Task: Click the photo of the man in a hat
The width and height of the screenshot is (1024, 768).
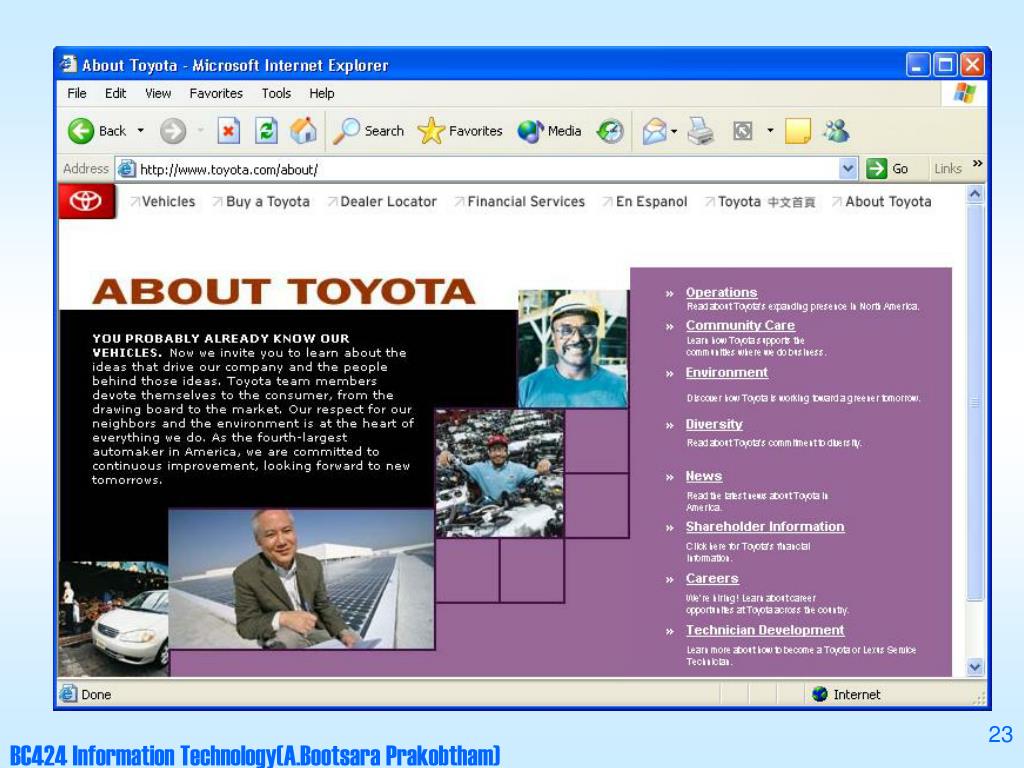Action: point(573,349)
